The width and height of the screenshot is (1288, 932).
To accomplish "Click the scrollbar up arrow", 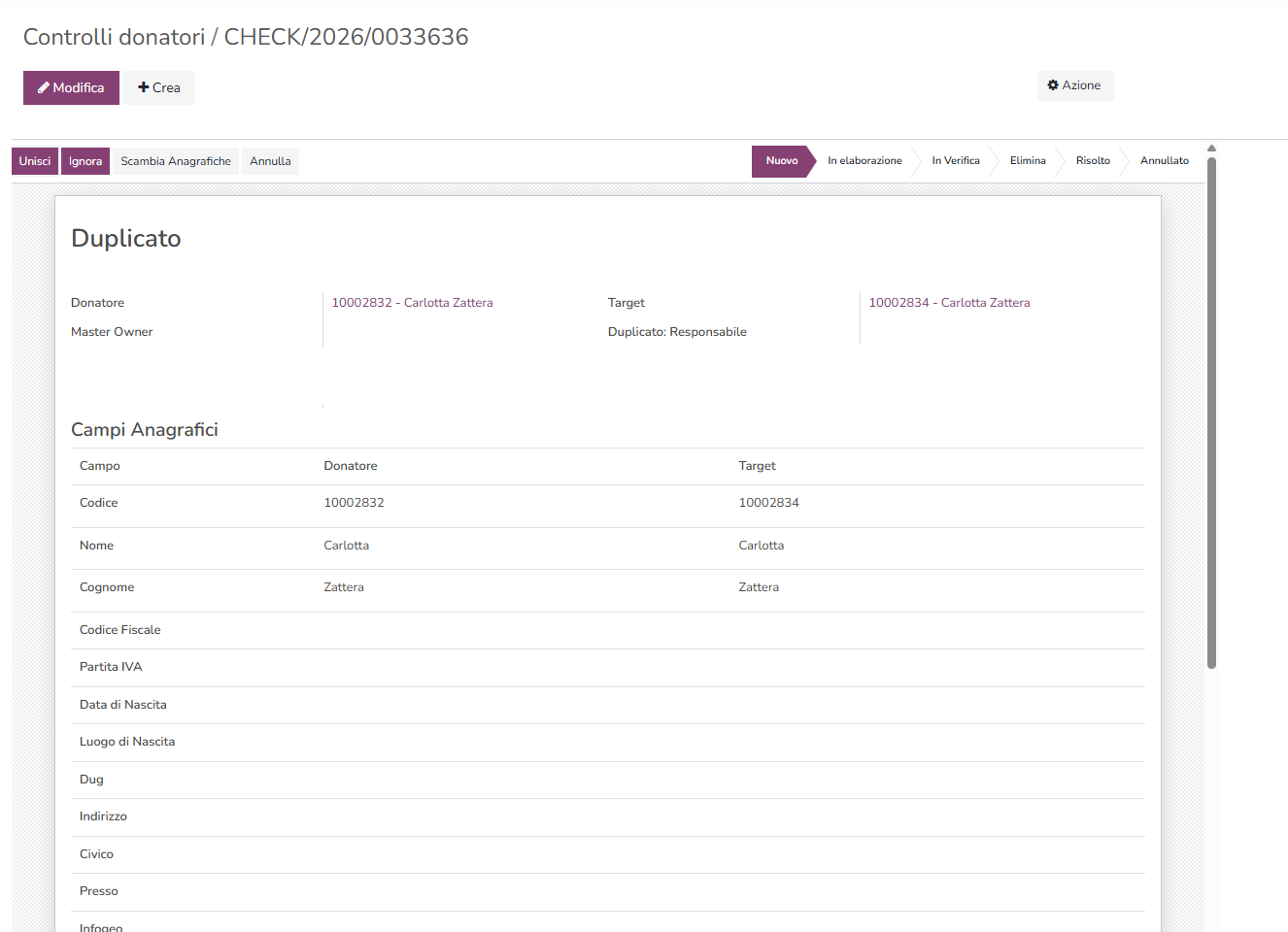I will [1211, 149].
